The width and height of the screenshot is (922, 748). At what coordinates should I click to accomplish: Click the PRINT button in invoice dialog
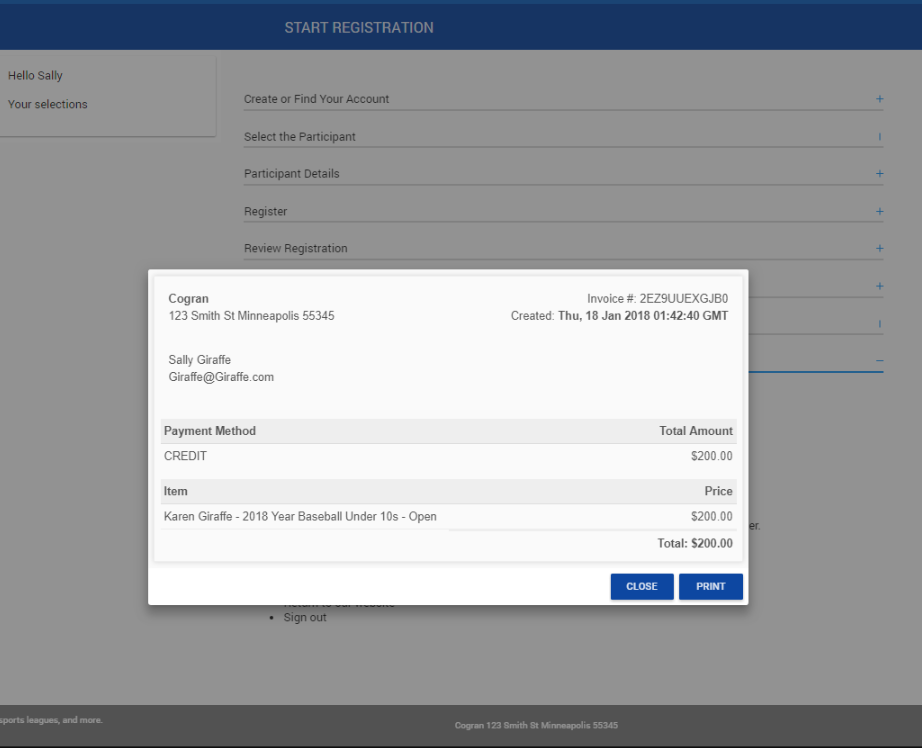click(710, 586)
